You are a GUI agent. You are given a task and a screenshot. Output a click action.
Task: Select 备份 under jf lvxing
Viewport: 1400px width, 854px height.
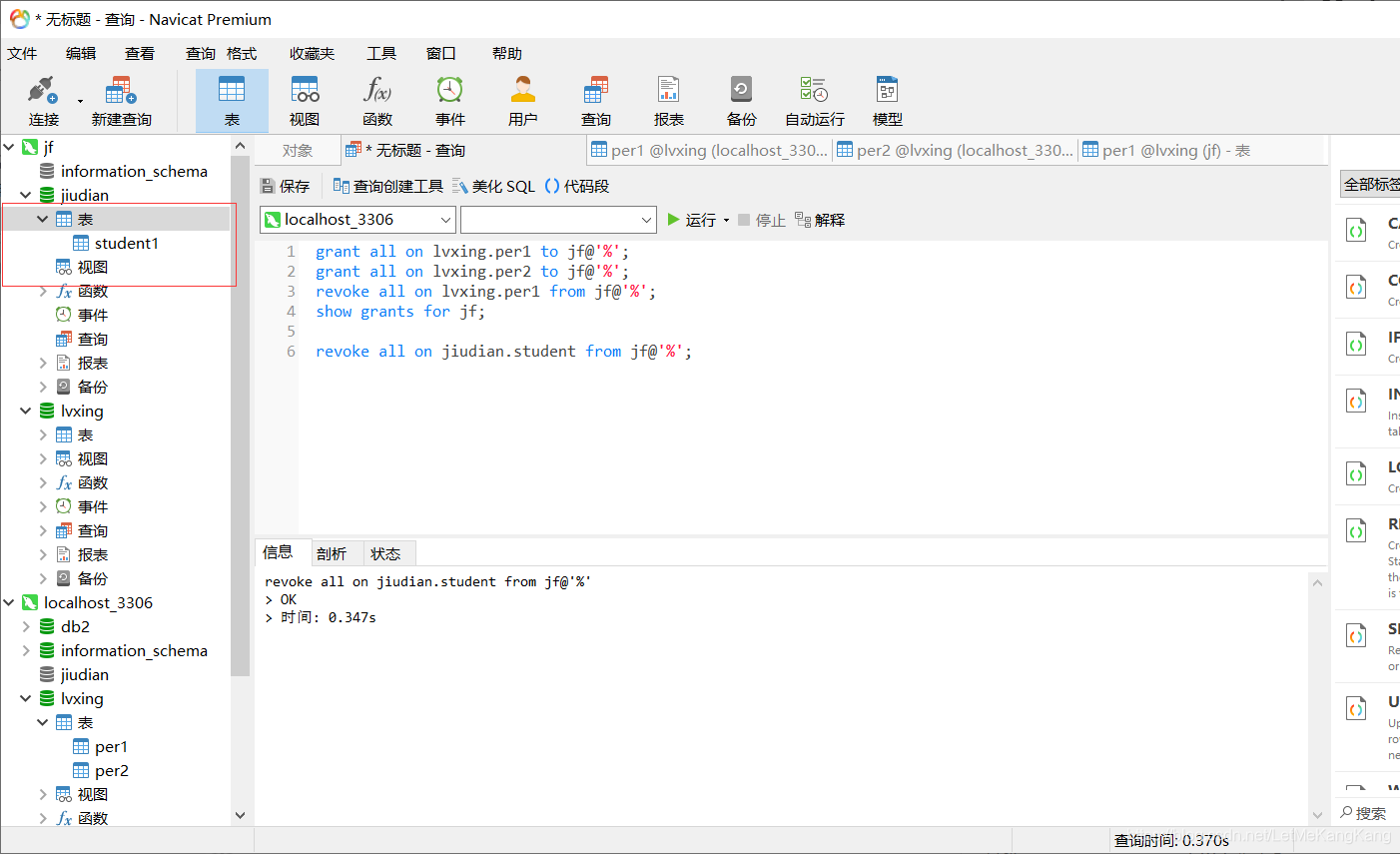pyautogui.click(x=92, y=578)
